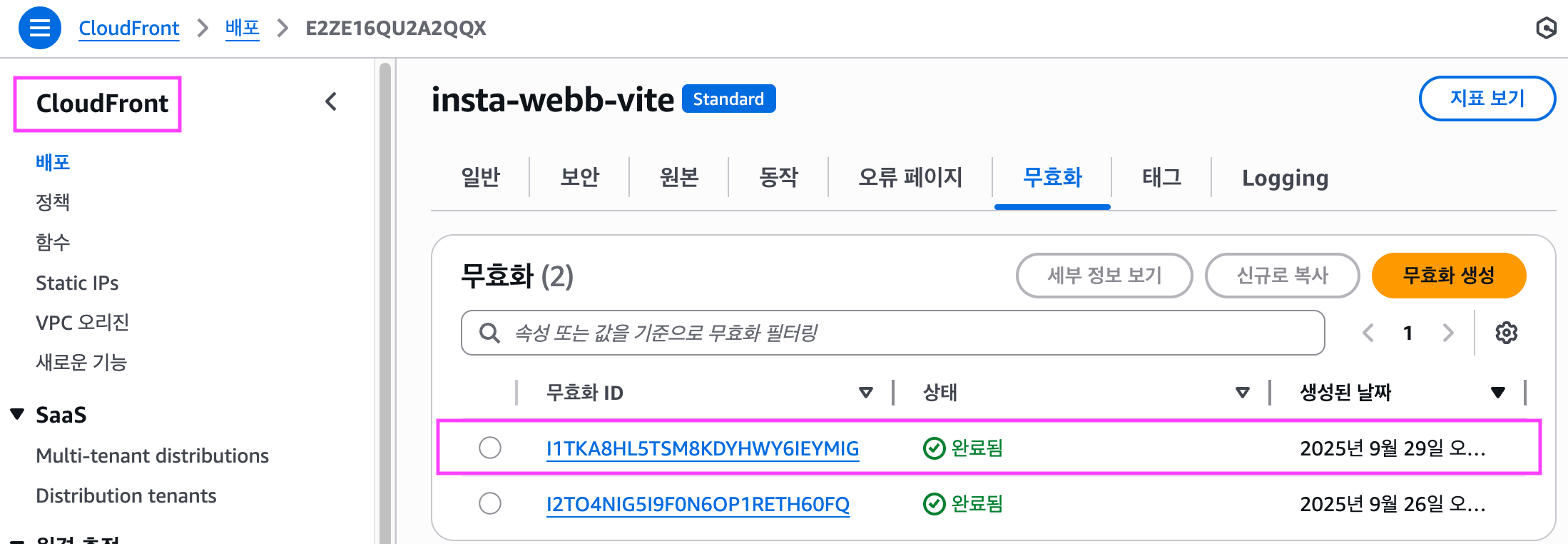Screen dimensions: 1568x544
Task: Click the hexagon icon in top-right corner
Action: (1545, 28)
